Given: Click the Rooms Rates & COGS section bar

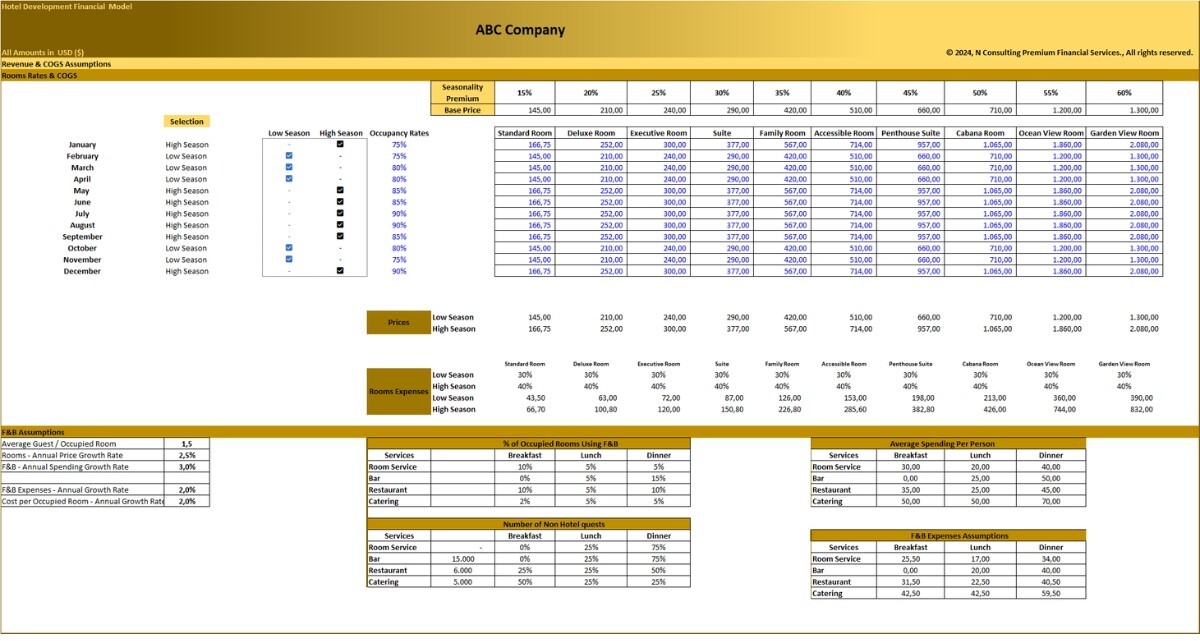Looking at the screenshot, I should coord(600,75).
